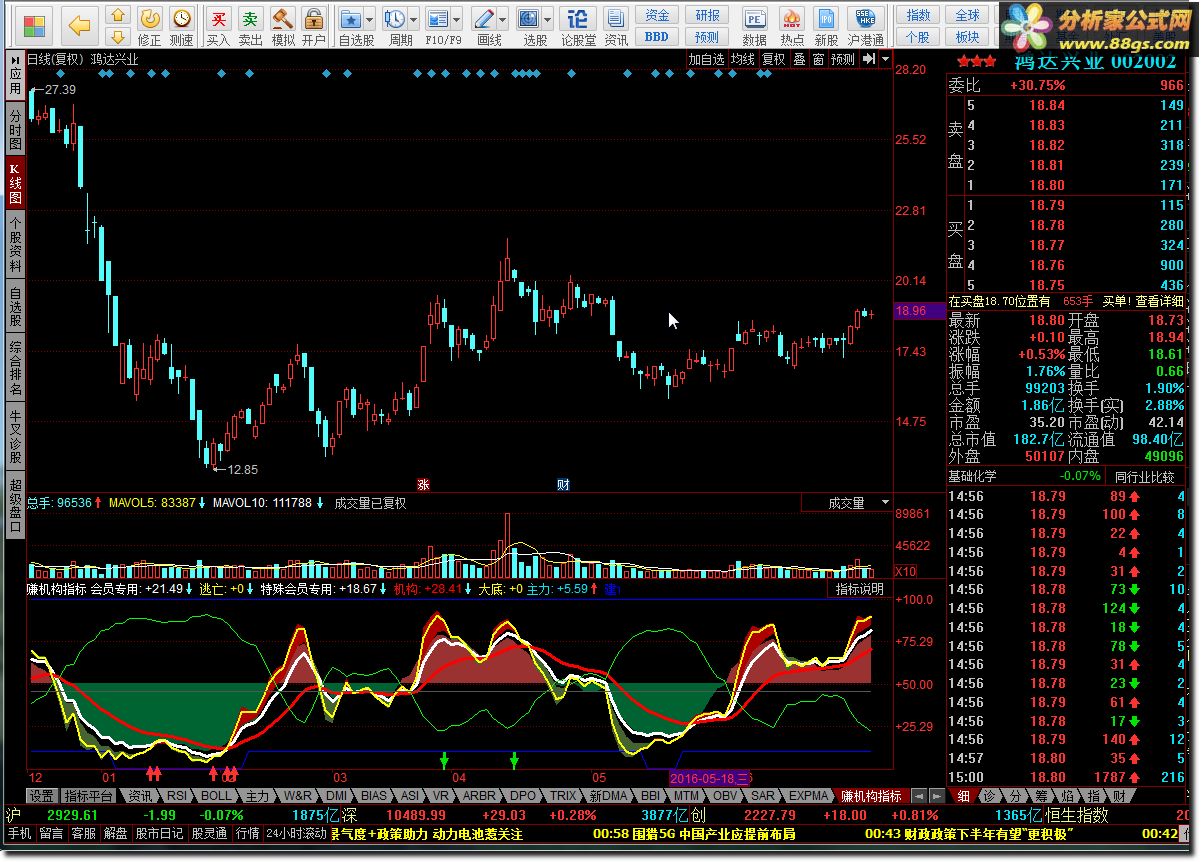
Task: Open the 综合排名 sidebar tab
Action: tap(15, 367)
